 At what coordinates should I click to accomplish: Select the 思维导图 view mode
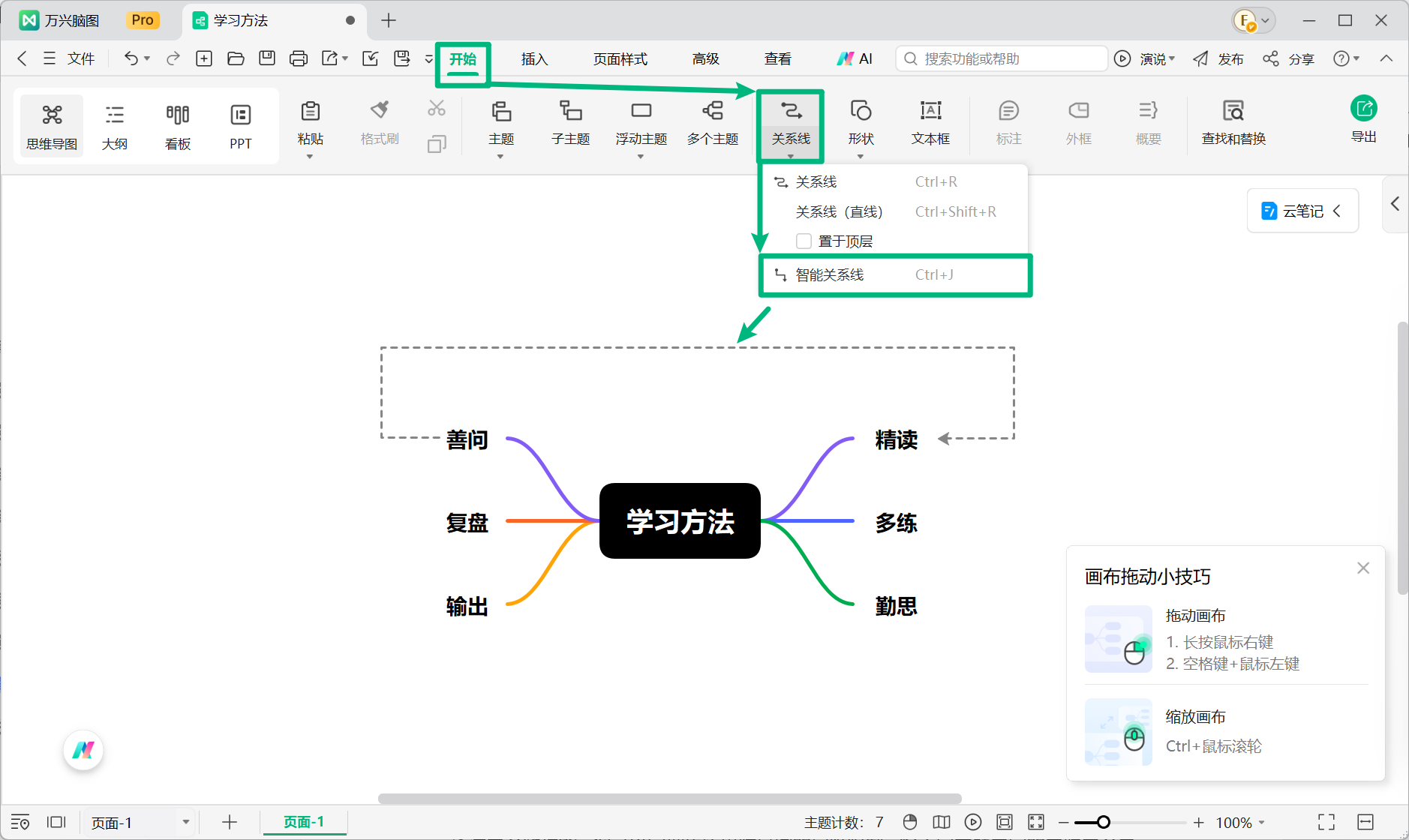(52, 126)
